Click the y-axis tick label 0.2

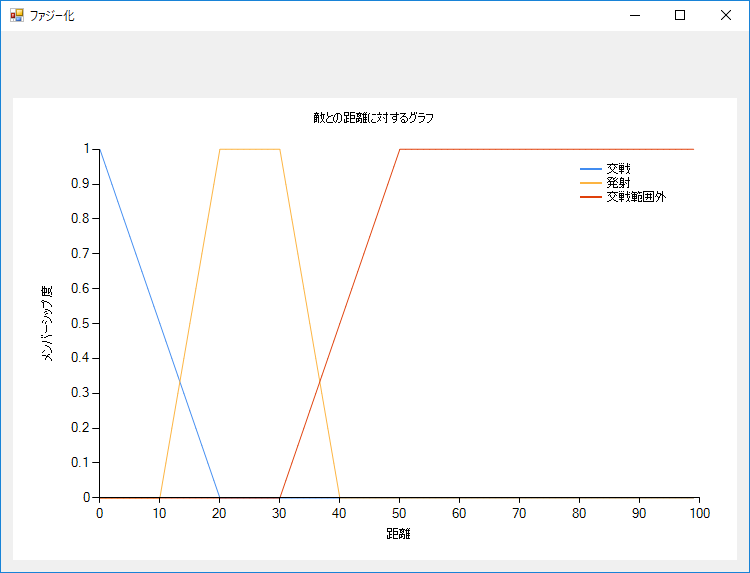(80, 428)
